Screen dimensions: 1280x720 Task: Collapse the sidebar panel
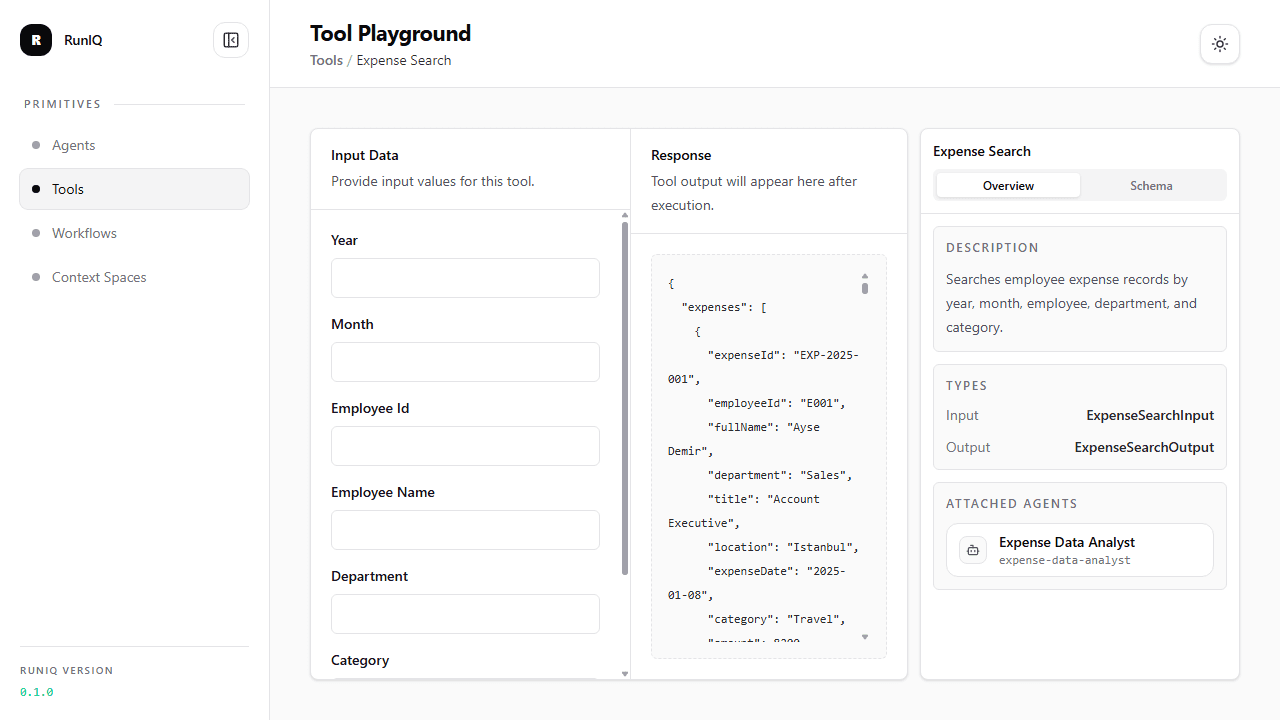[231, 40]
